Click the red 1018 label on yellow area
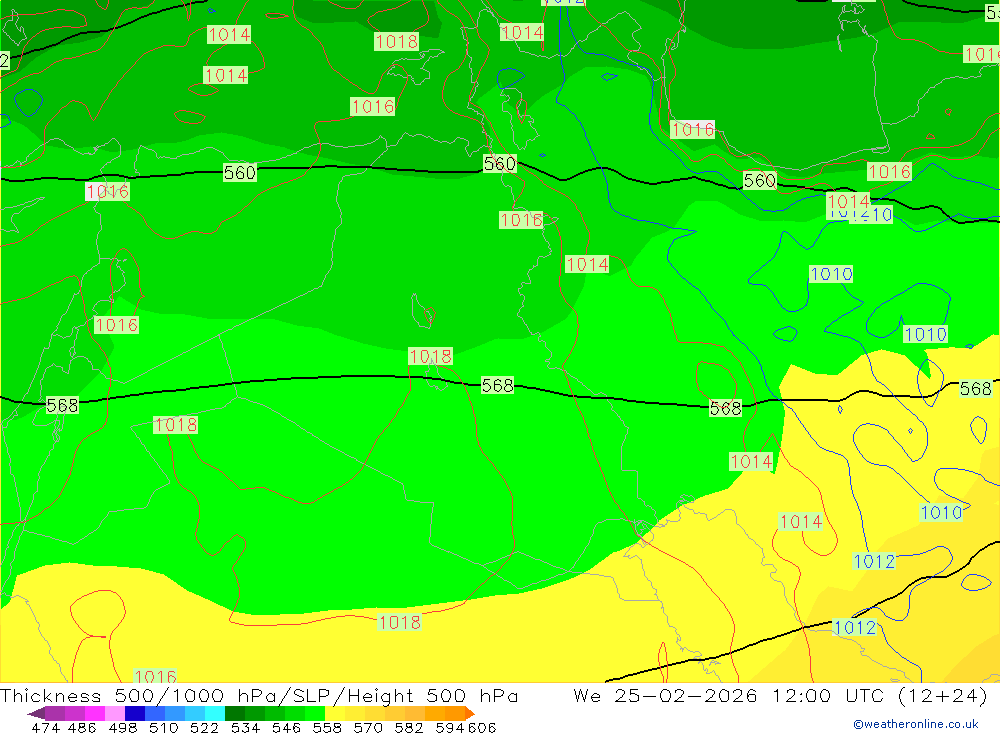This screenshot has width=1000, height=733. pyautogui.click(x=399, y=622)
